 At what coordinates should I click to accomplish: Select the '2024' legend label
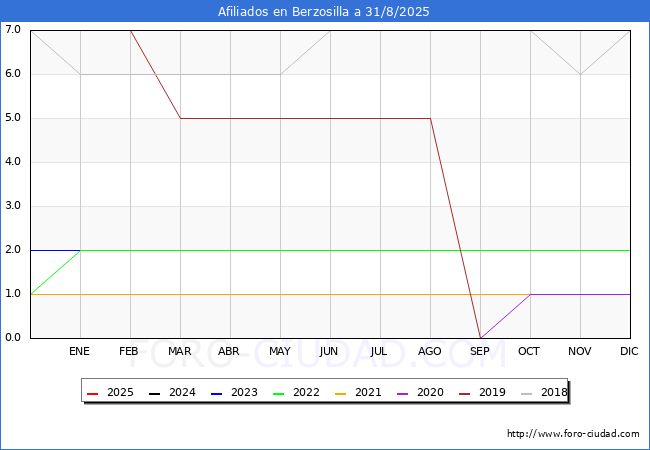click(182, 392)
